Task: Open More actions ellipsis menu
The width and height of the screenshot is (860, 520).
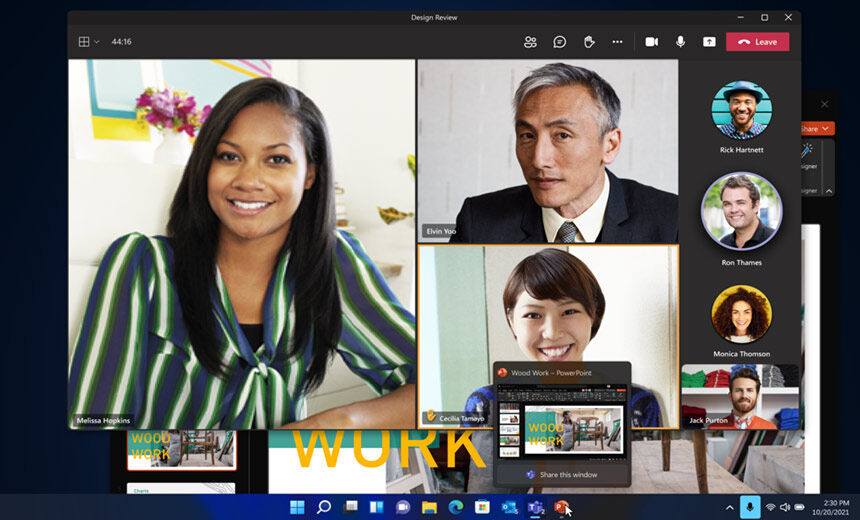Action: click(617, 42)
